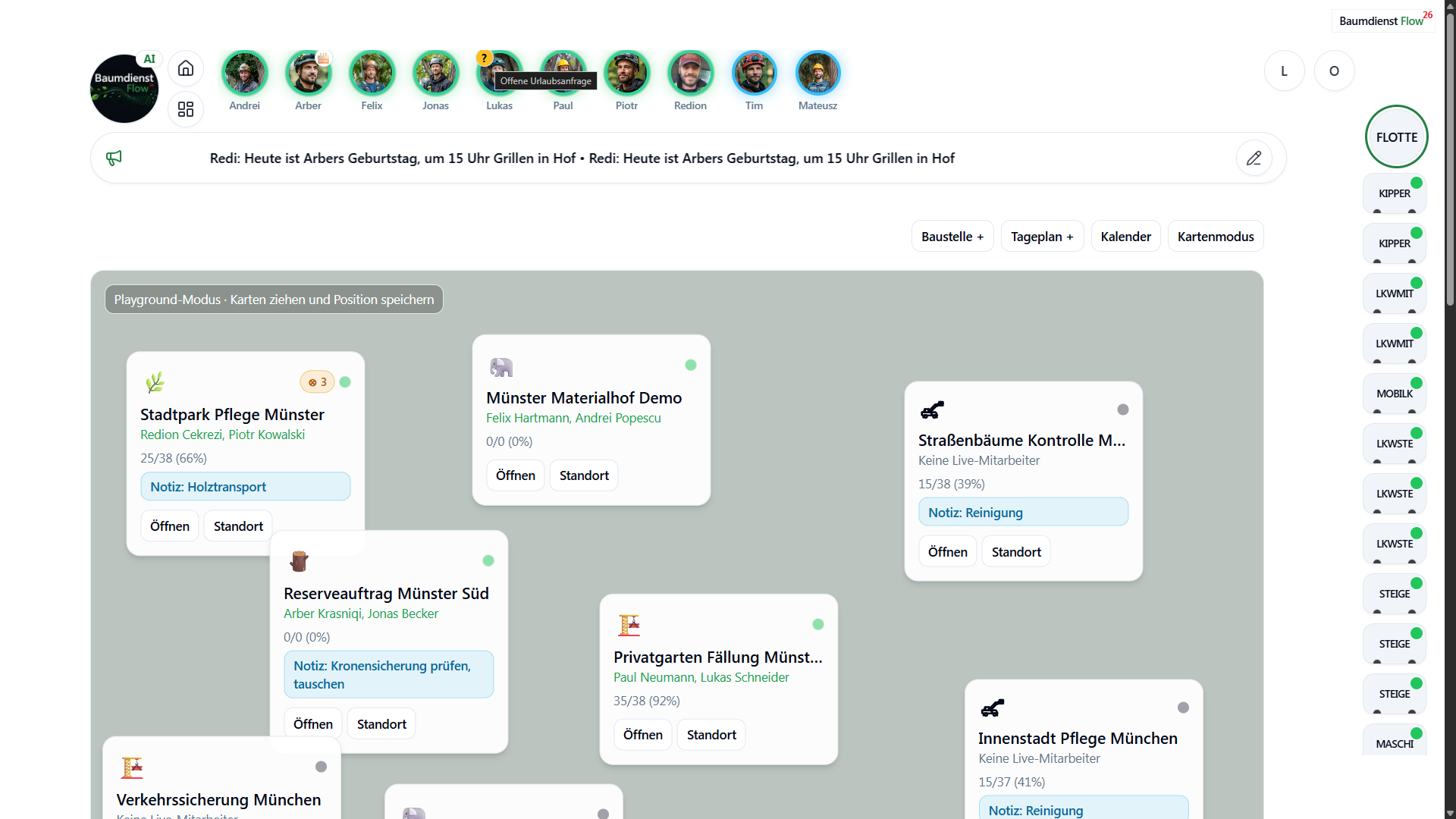Show Standort for Straßenbäume Kontrolle

coord(1016,552)
